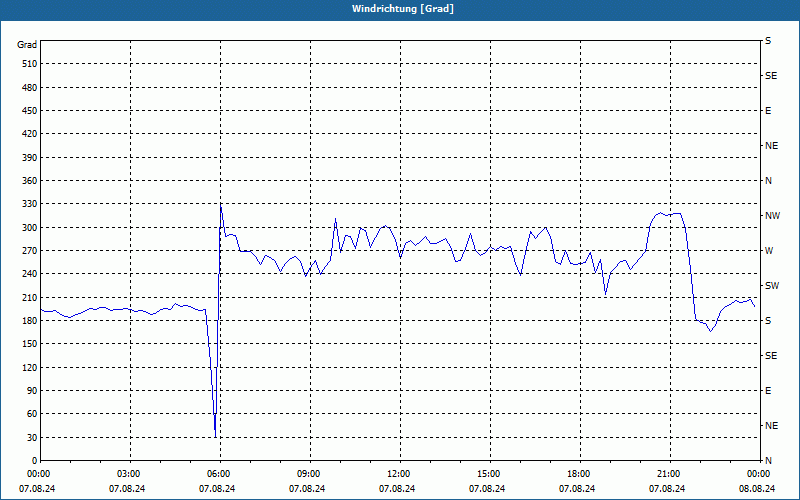The width and height of the screenshot is (800, 500).
Task: Select the 12:00 time label
Action: coord(399,474)
